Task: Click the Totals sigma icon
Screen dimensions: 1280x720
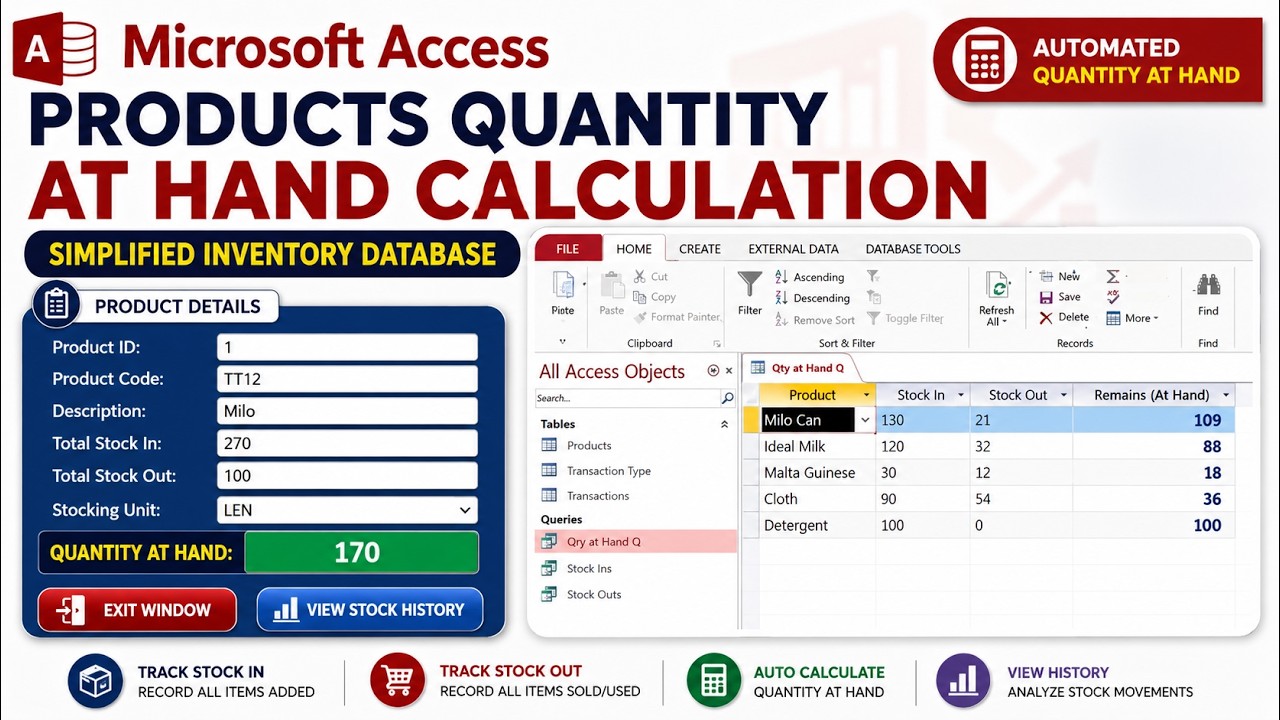Action: 1113,276
